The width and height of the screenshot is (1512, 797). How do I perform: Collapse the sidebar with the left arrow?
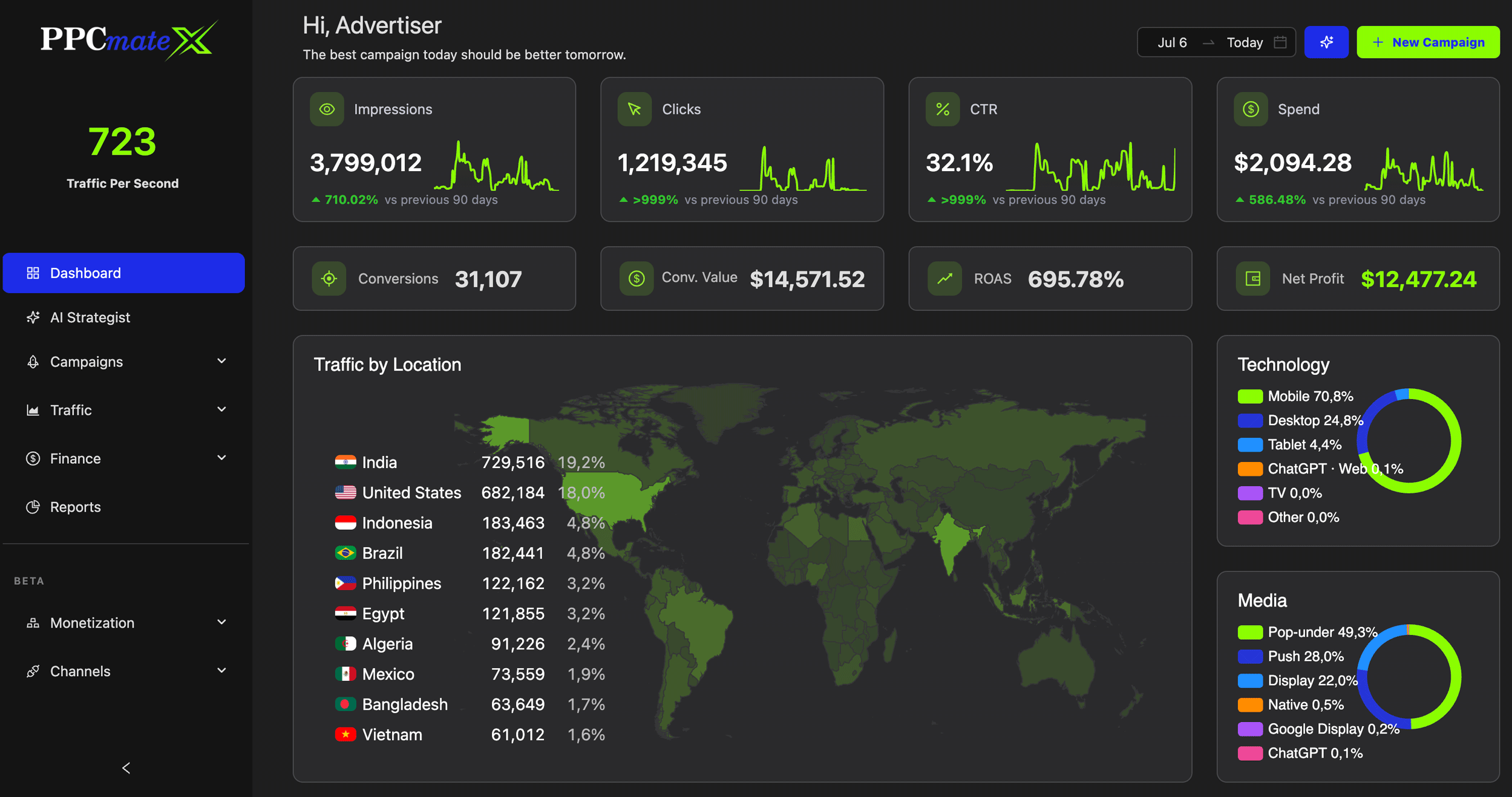point(126,768)
